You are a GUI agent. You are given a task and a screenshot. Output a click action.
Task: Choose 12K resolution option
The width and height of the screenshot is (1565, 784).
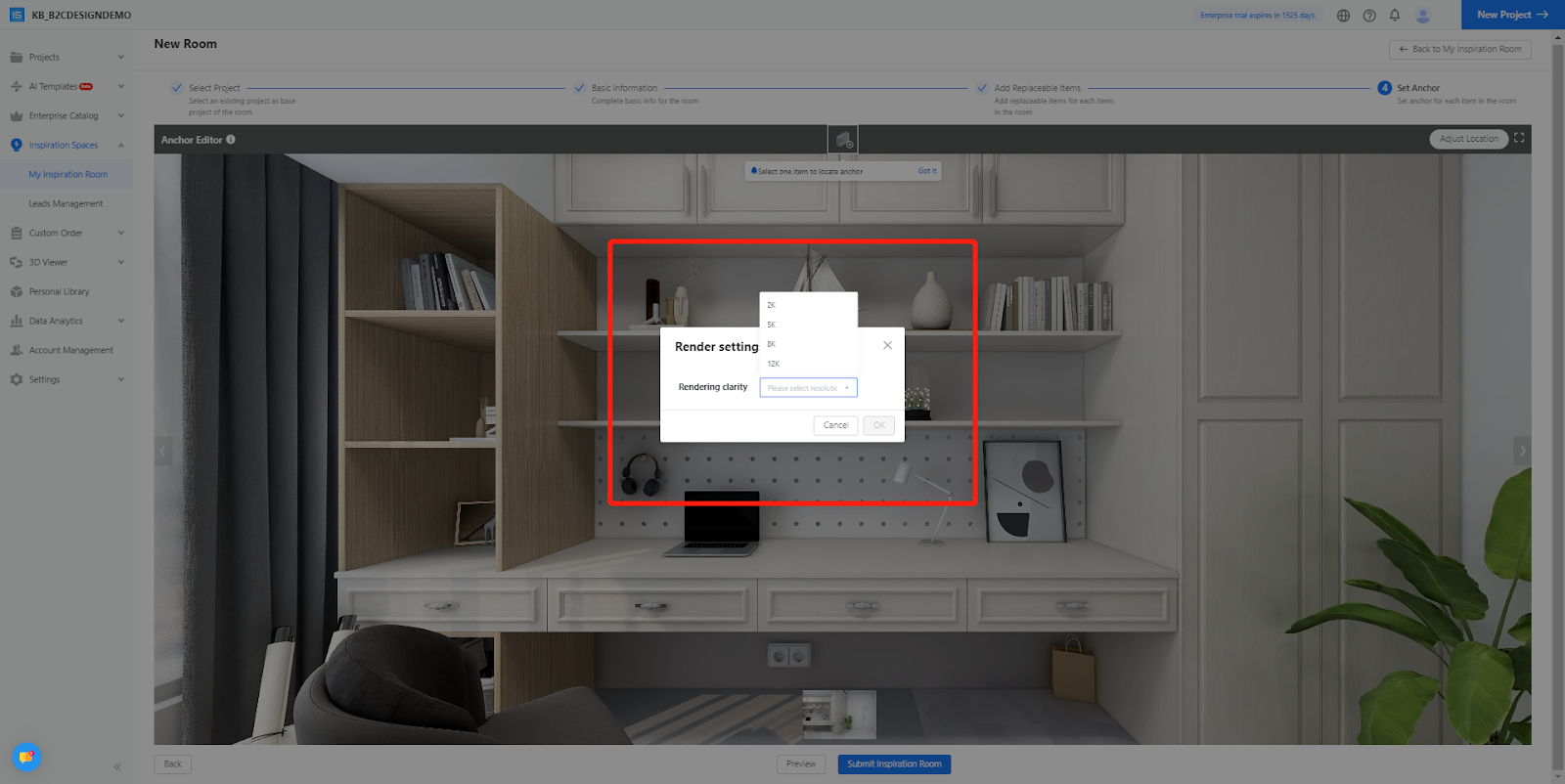[774, 364]
